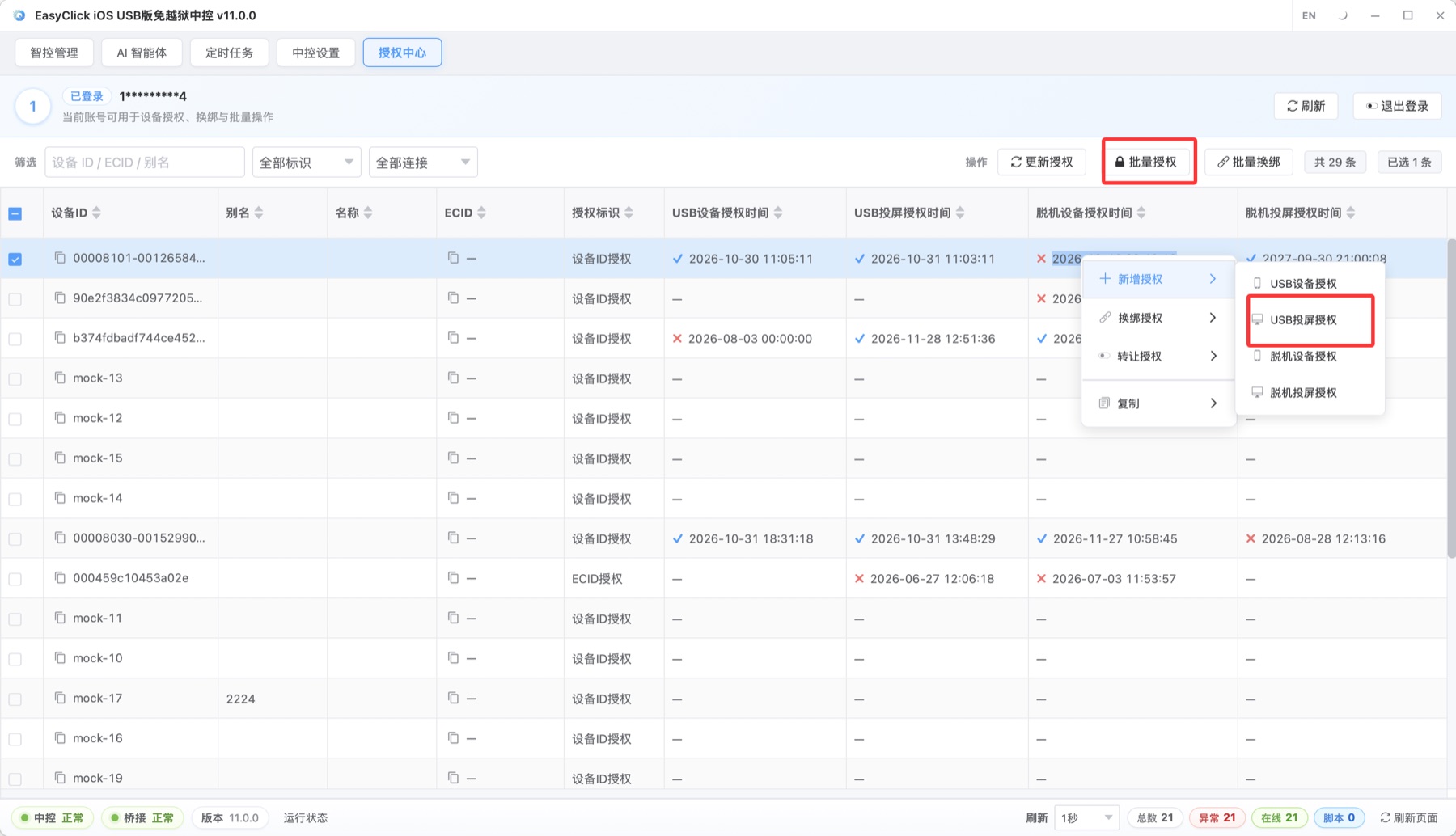Switch input language via EN indicator
1456x836 pixels.
pyautogui.click(x=1309, y=15)
